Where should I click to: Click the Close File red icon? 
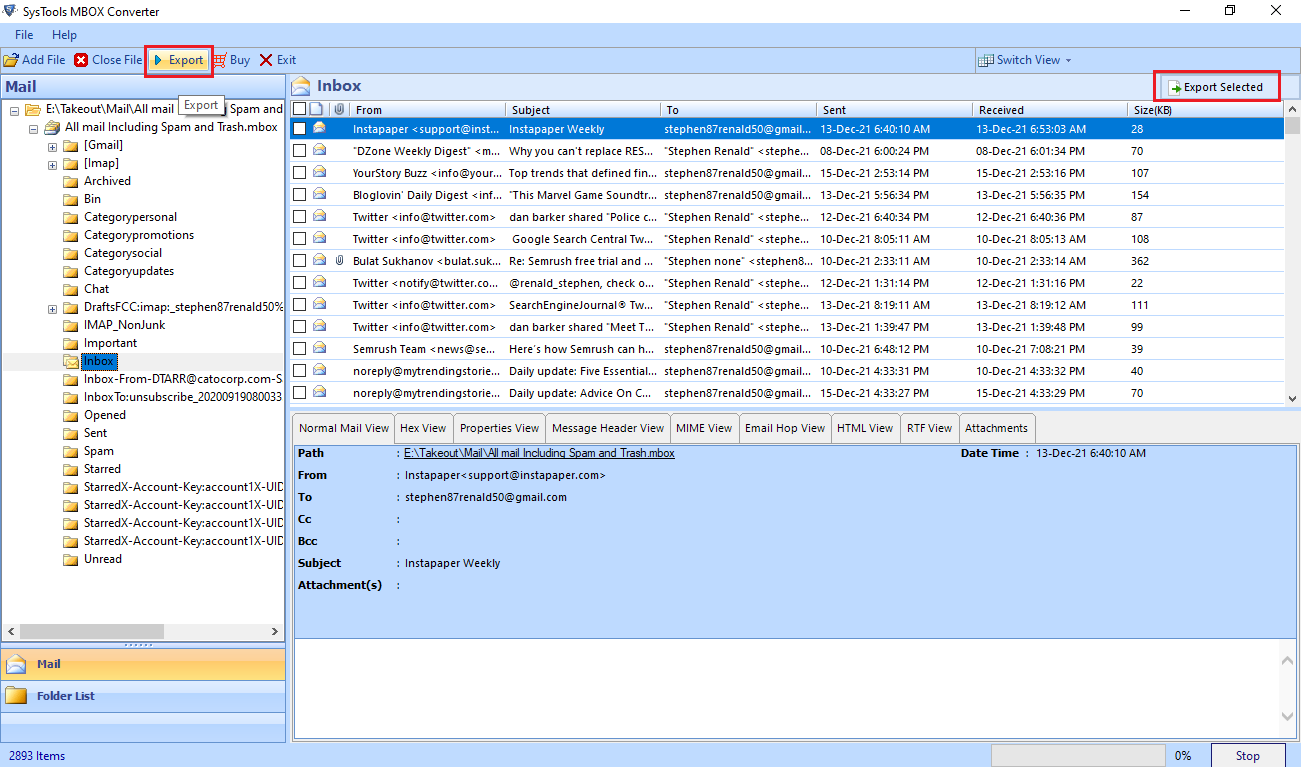(x=81, y=60)
